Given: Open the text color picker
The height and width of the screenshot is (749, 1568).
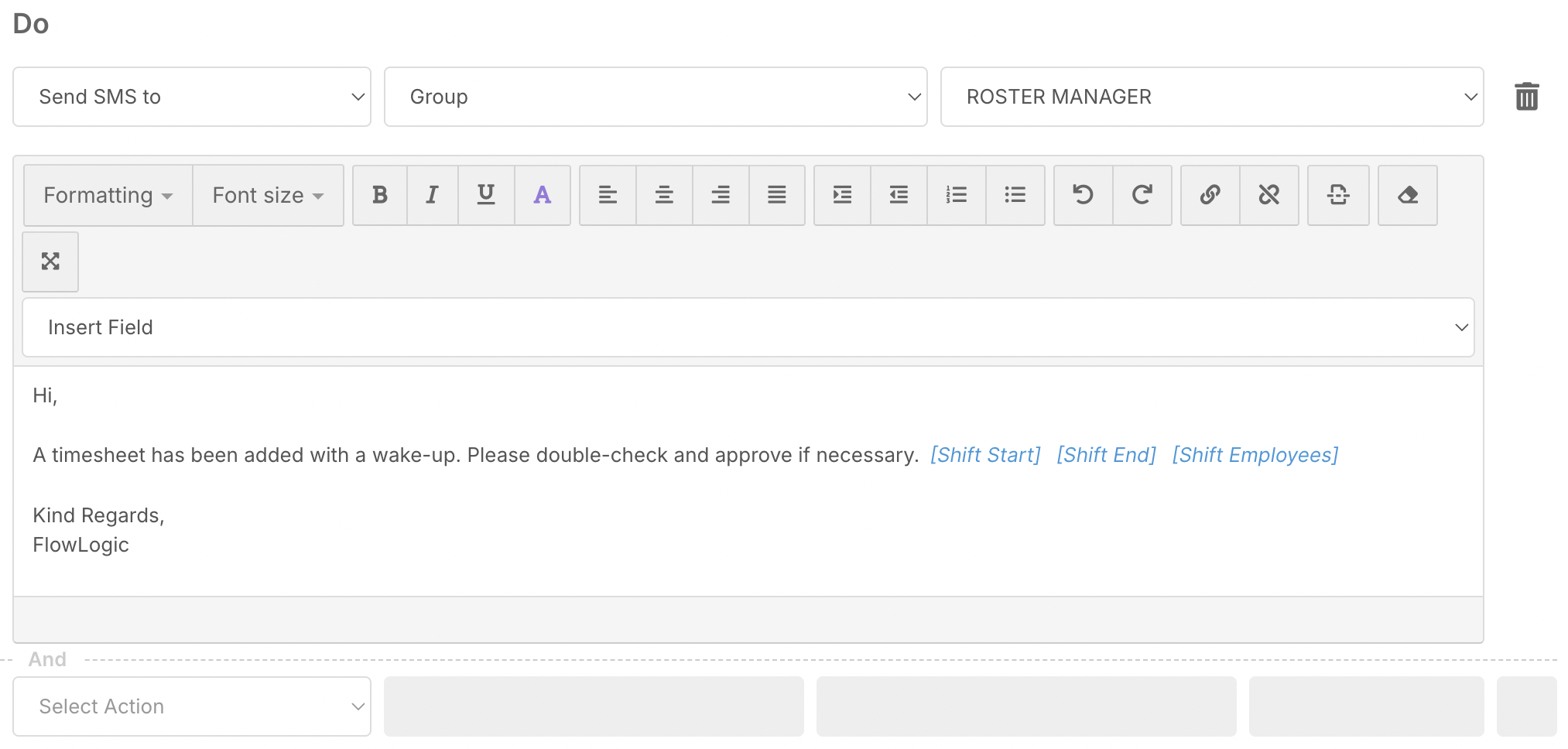Looking at the screenshot, I should tap(543, 195).
